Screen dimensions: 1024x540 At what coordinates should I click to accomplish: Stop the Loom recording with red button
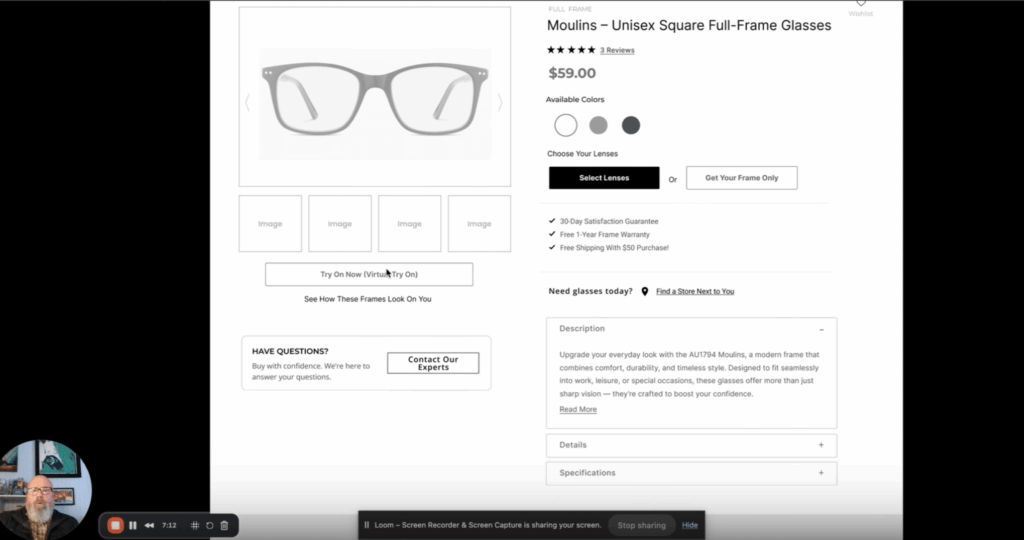[115, 525]
